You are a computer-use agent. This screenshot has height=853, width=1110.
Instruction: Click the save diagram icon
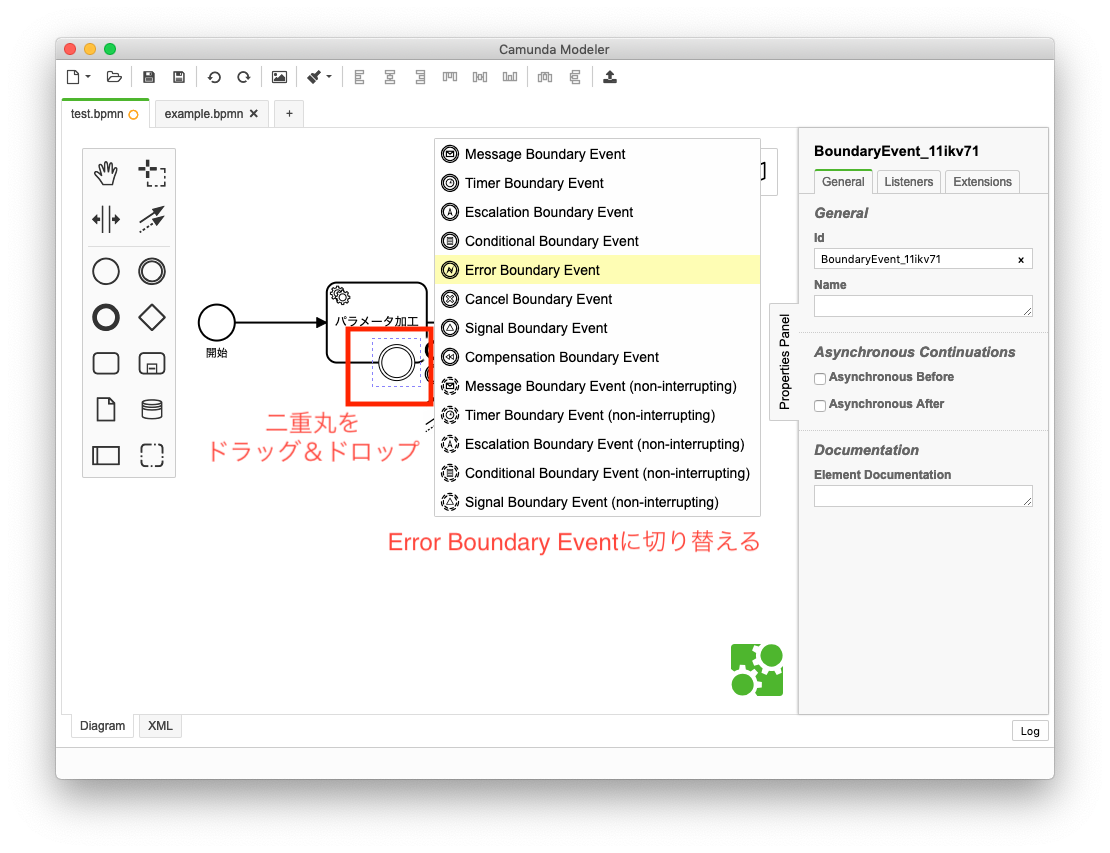click(149, 76)
